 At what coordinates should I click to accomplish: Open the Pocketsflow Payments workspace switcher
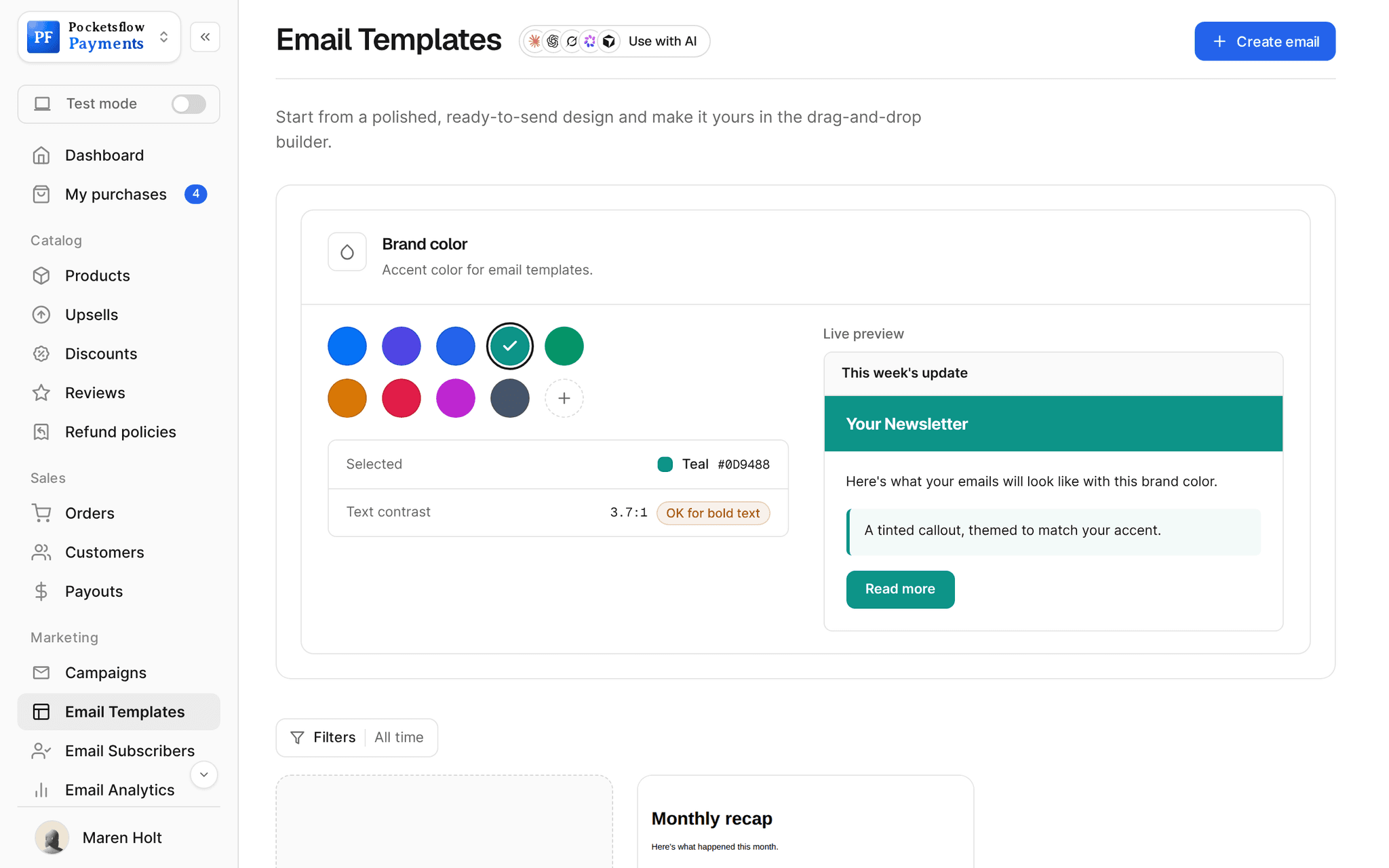pyautogui.click(x=99, y=37)
